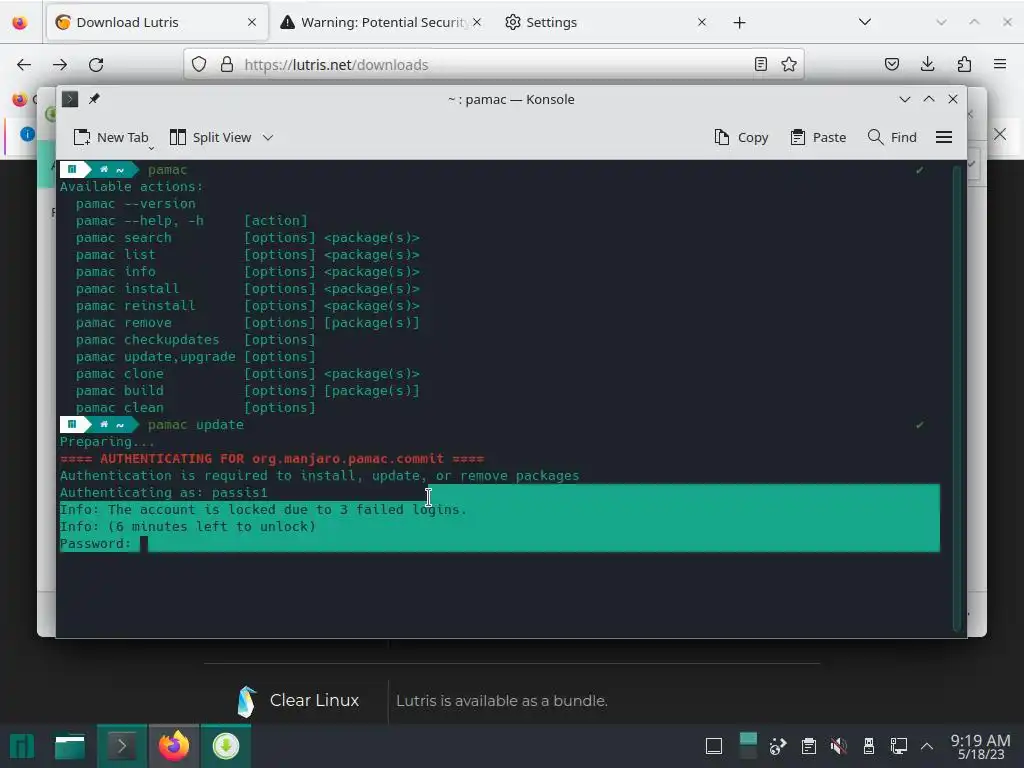Expand the Split View dropdown arrow
The image size is (1024, 768).
click(268, 137)
